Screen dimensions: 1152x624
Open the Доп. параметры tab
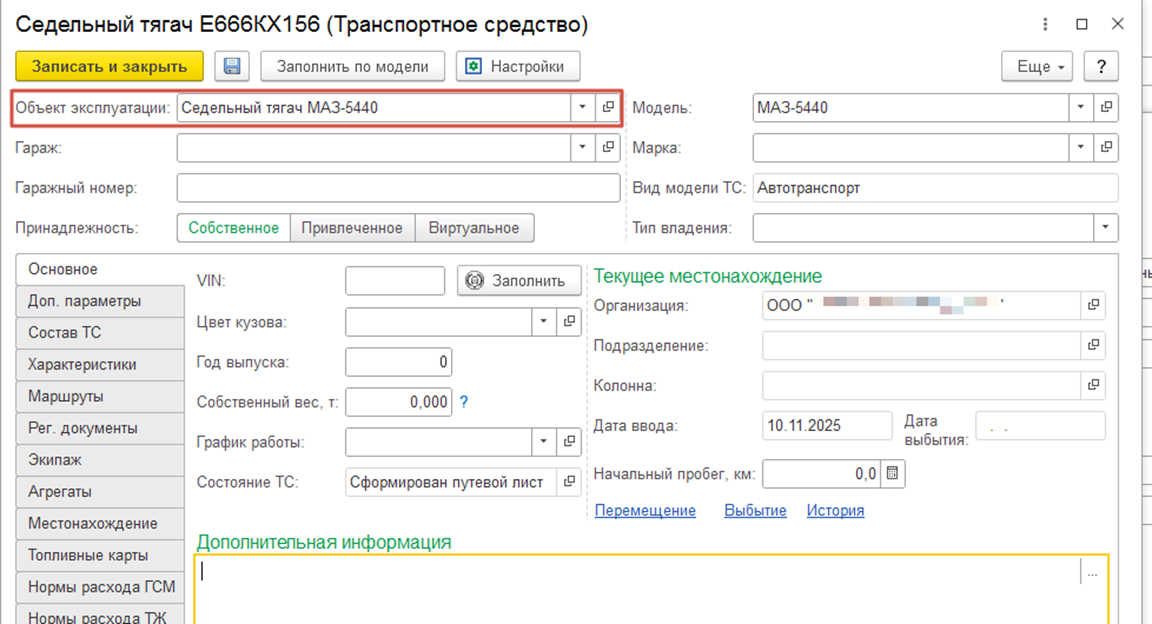(100, 301)
